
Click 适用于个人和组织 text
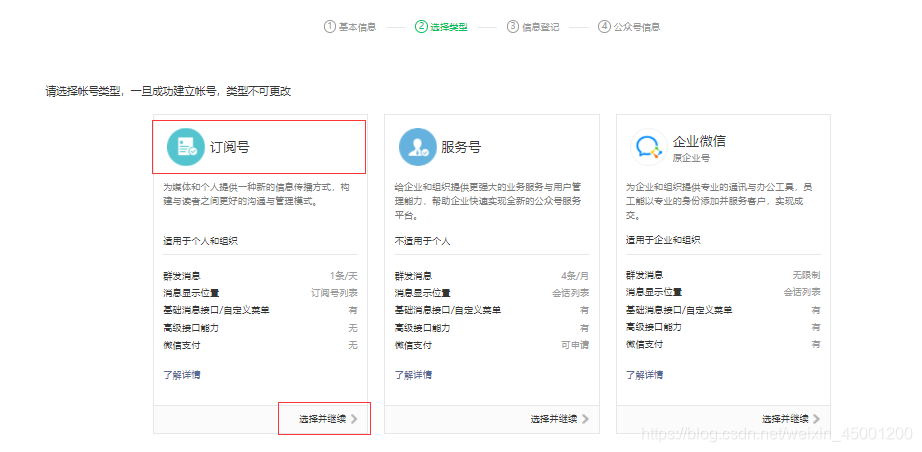[x=201, y=241]
